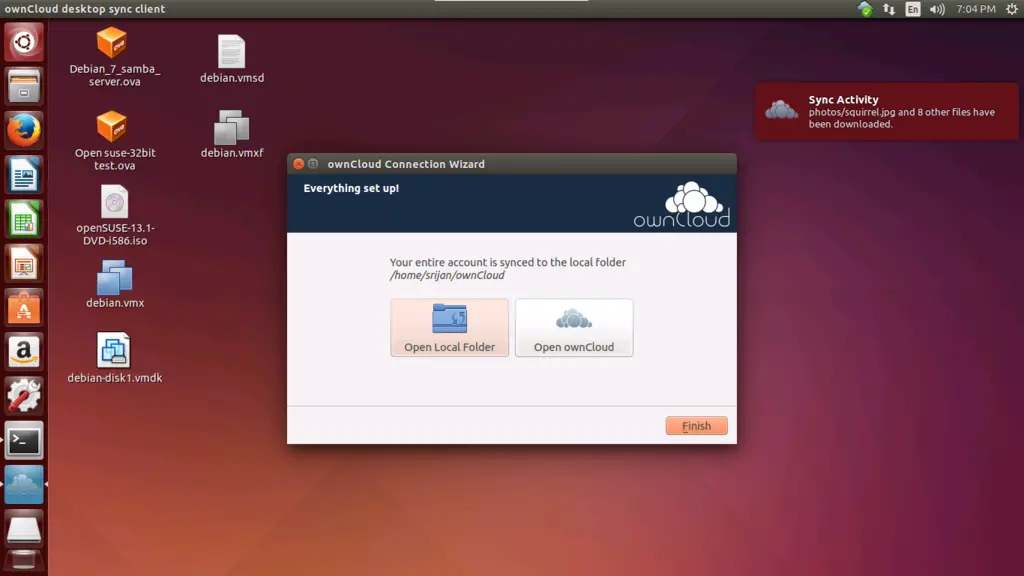
Task: Open System Settings wrench and gear icon
Action: tap(24, 395)
